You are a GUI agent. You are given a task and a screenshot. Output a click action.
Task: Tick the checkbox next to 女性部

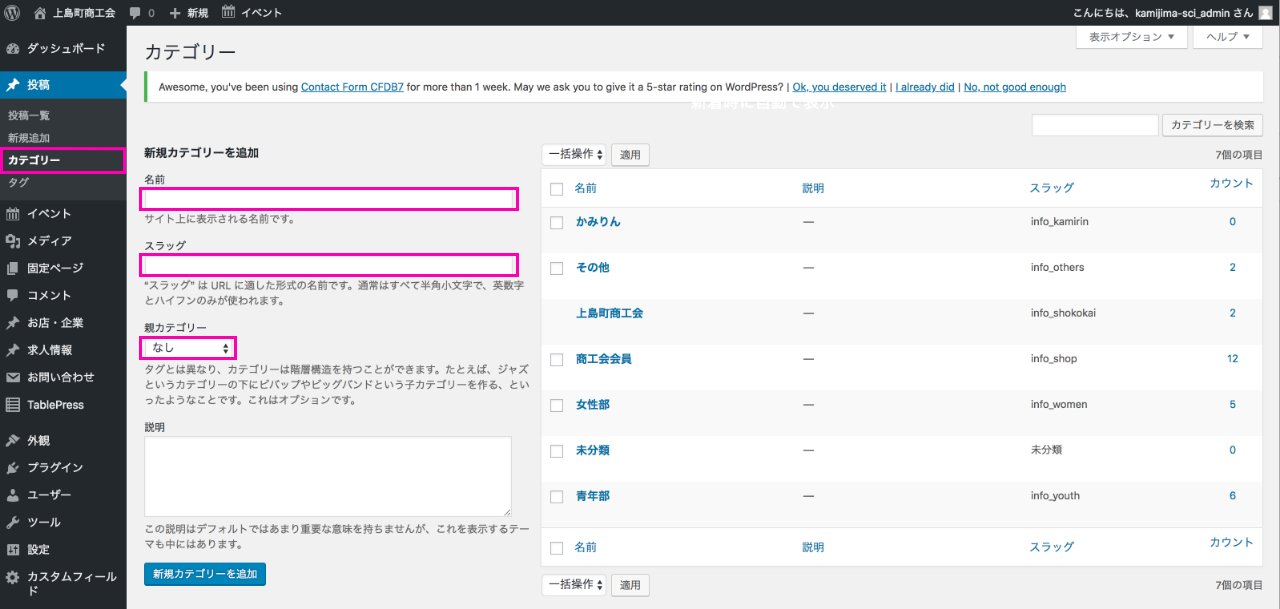[557, 405]
